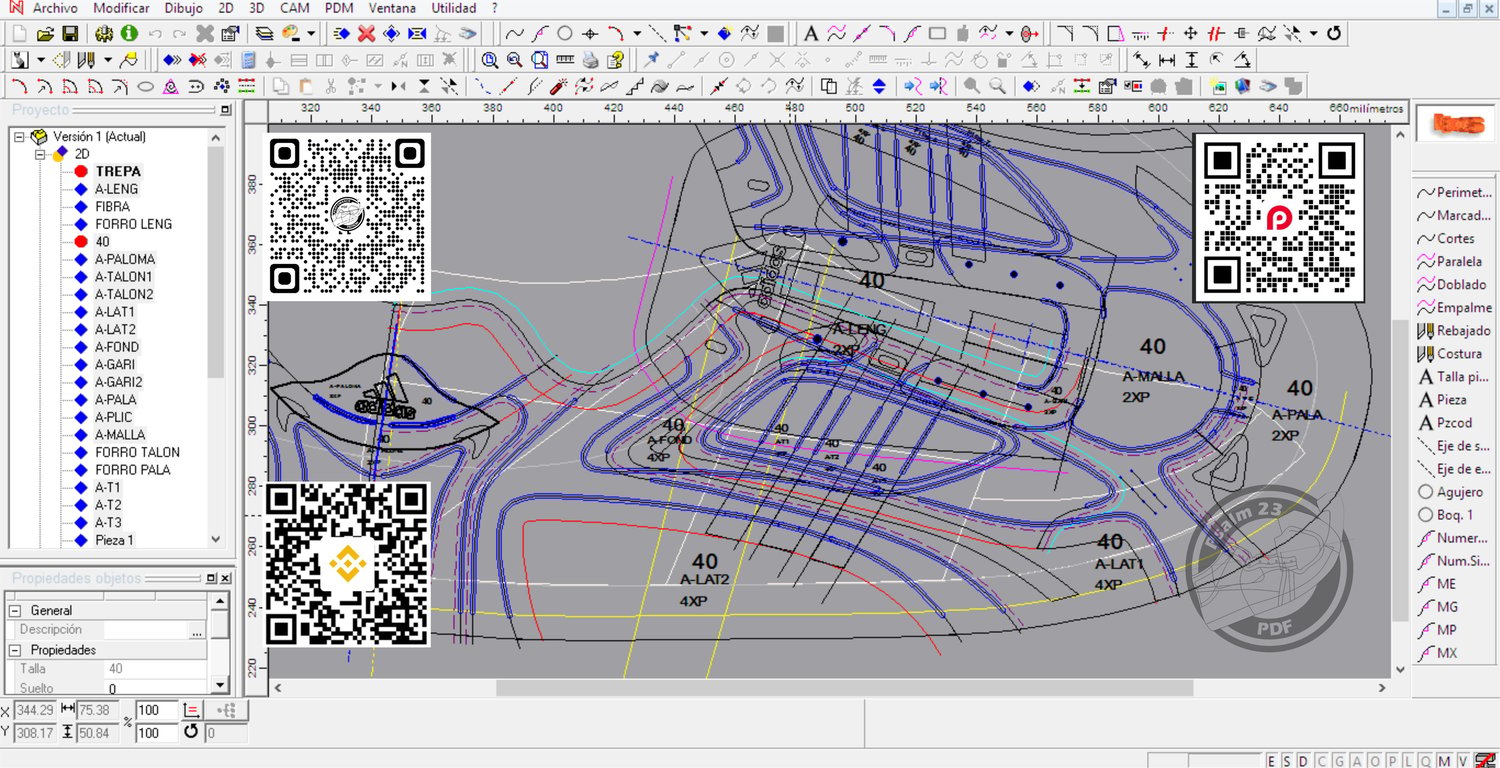The width and height of the screenshot is (1500, 768).
Task: Open the Modificar menu
Action: point(121,8)
